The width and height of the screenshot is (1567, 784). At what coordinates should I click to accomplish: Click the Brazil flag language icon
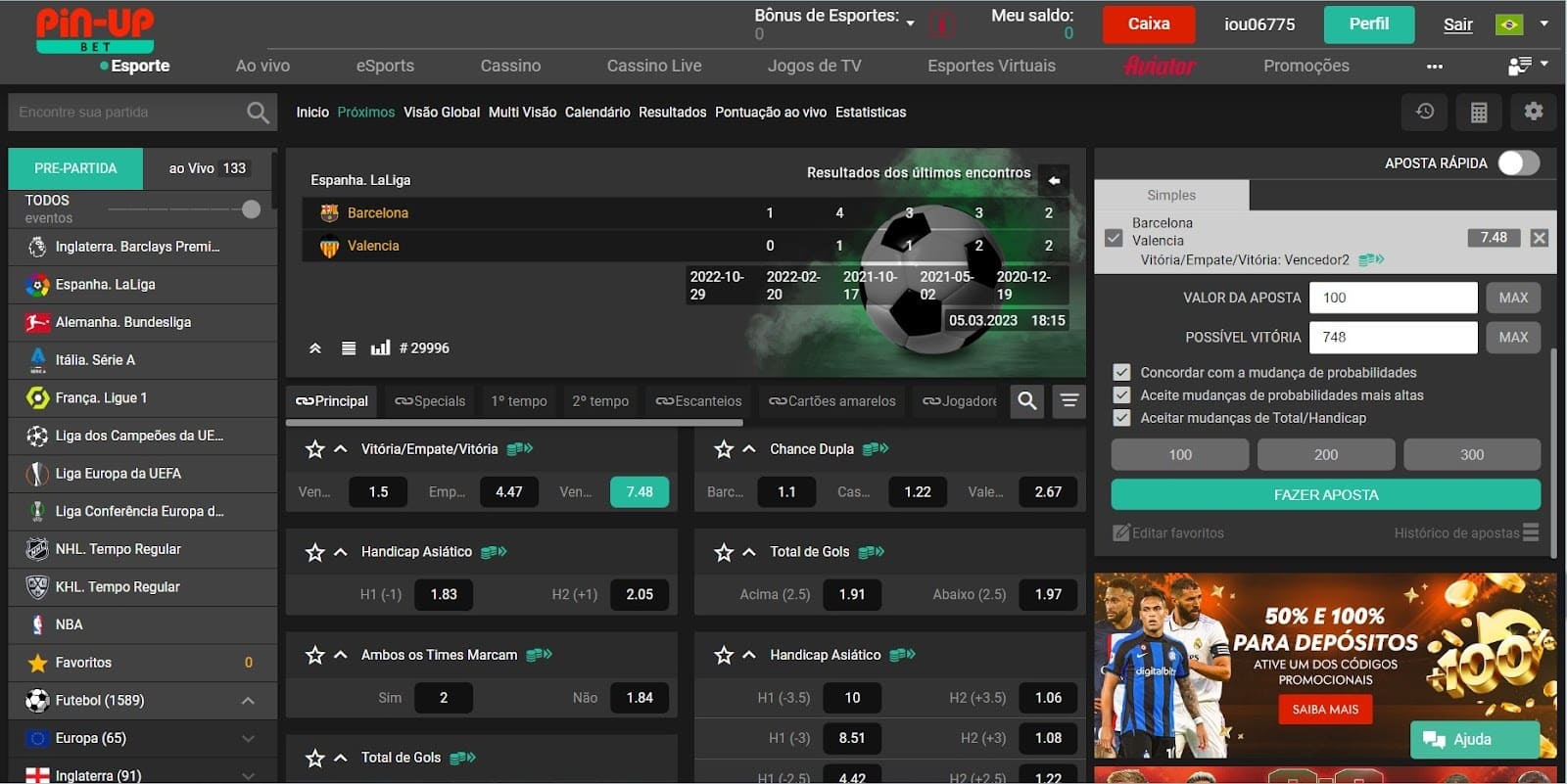[x=1509, y=24]
